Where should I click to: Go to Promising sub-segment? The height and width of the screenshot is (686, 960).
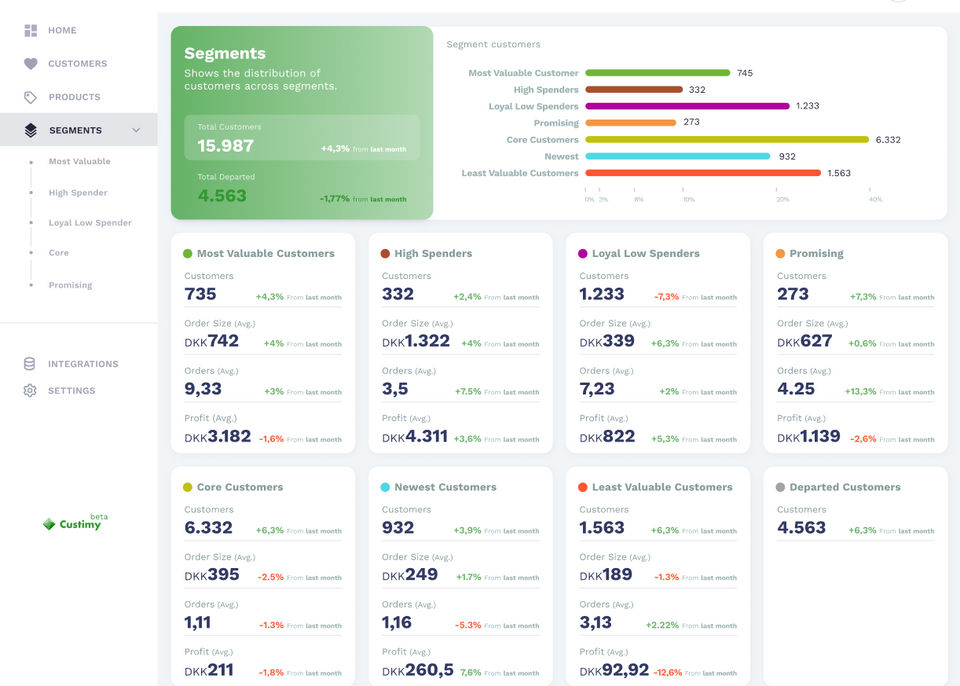[x=70, y=285]
